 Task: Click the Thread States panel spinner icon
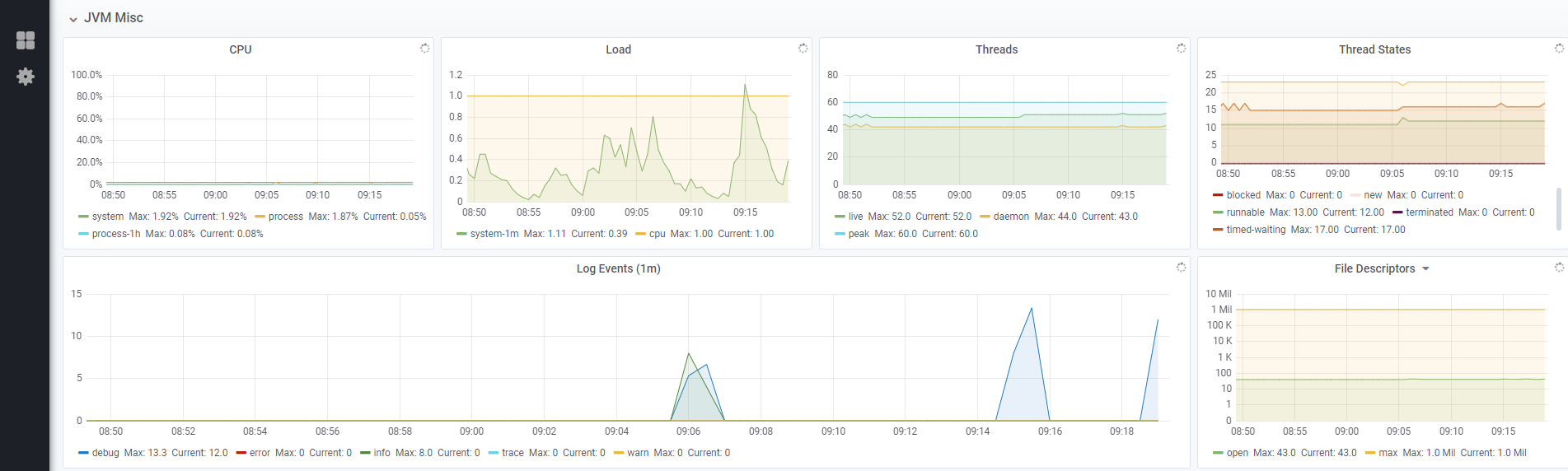click(x=1559, y=49)
